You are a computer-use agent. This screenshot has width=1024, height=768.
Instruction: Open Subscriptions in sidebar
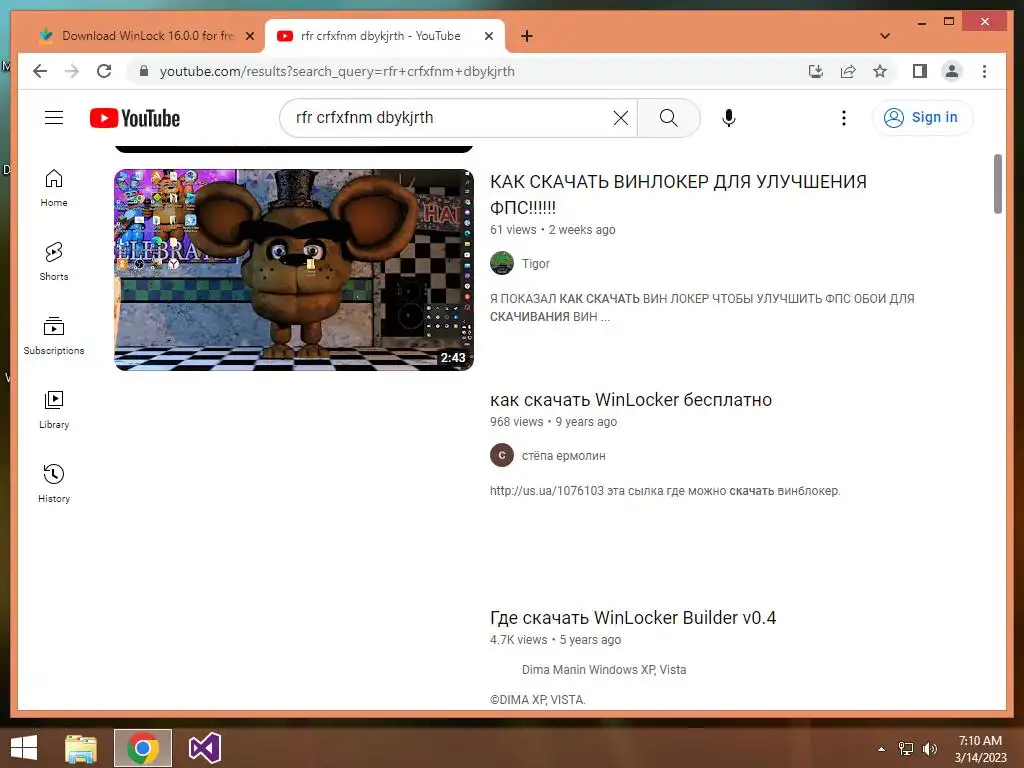pyautogui.click(x=54, y=336)
